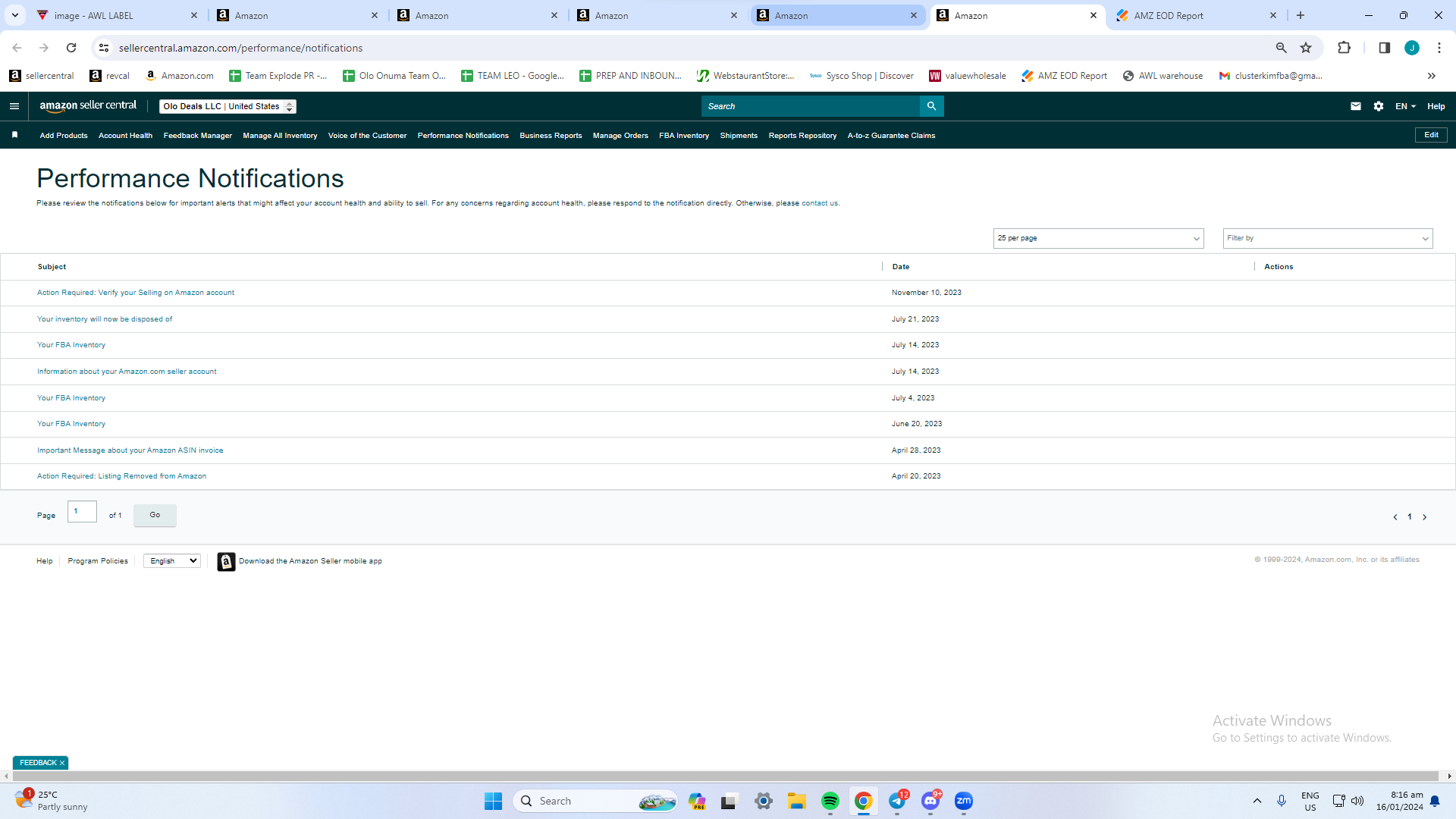Show more bookmarks with the double chevron
Screen dimensions: 1456x819
(x=1432, y=76)
